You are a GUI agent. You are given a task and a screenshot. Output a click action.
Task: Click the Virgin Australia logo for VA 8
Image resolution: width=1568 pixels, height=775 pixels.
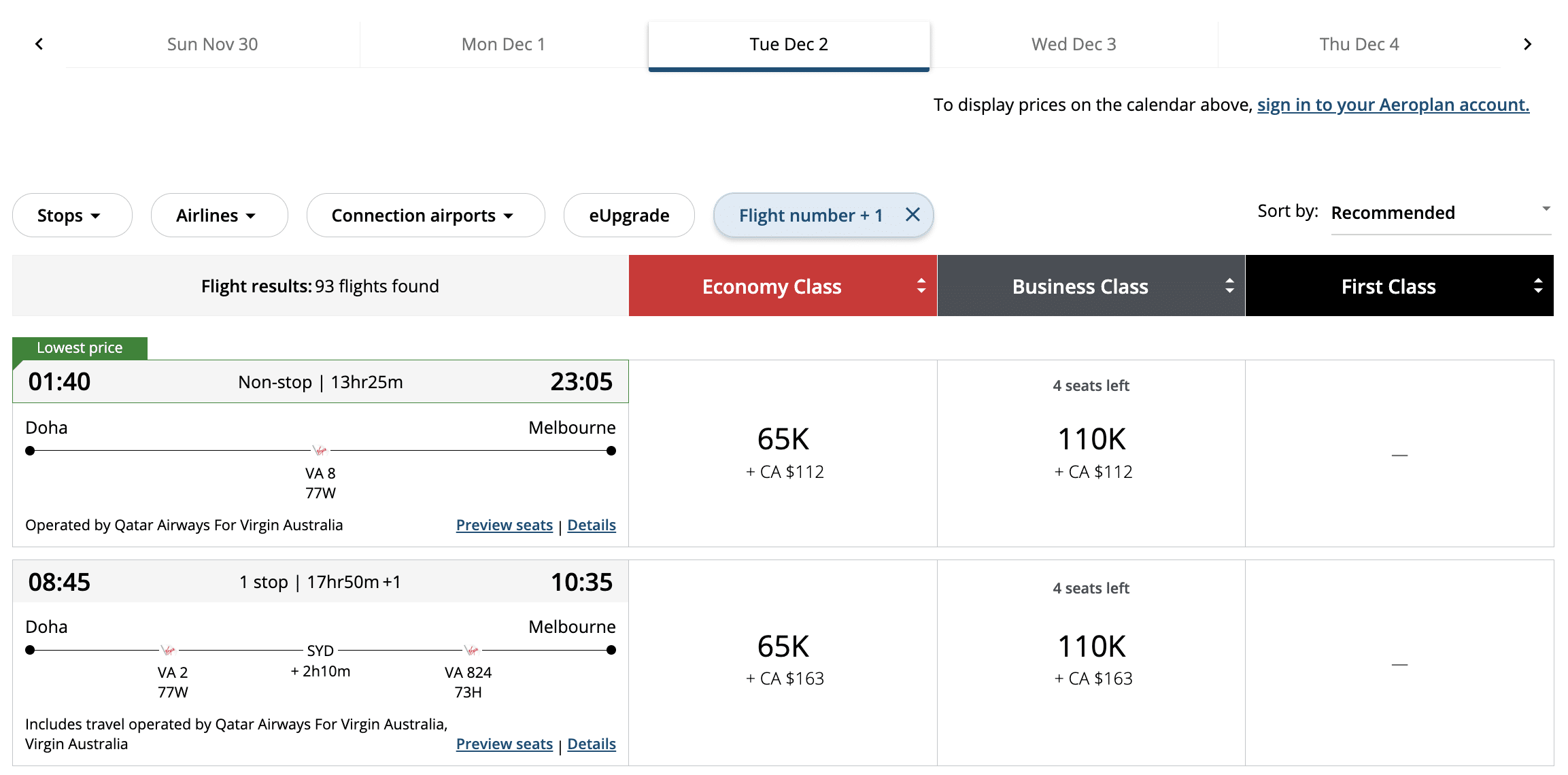320,450
